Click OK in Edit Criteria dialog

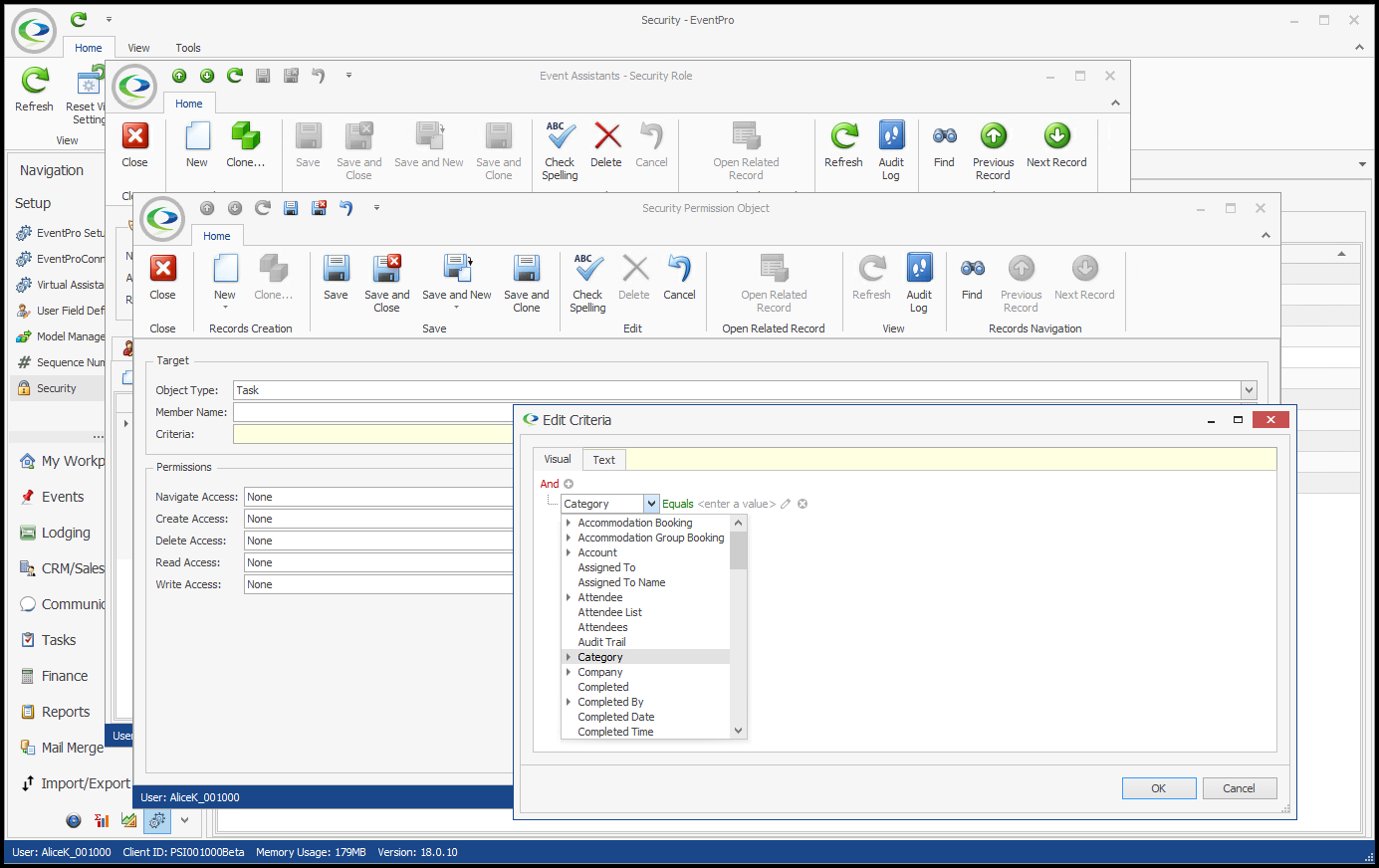[x=1159, y=788]
